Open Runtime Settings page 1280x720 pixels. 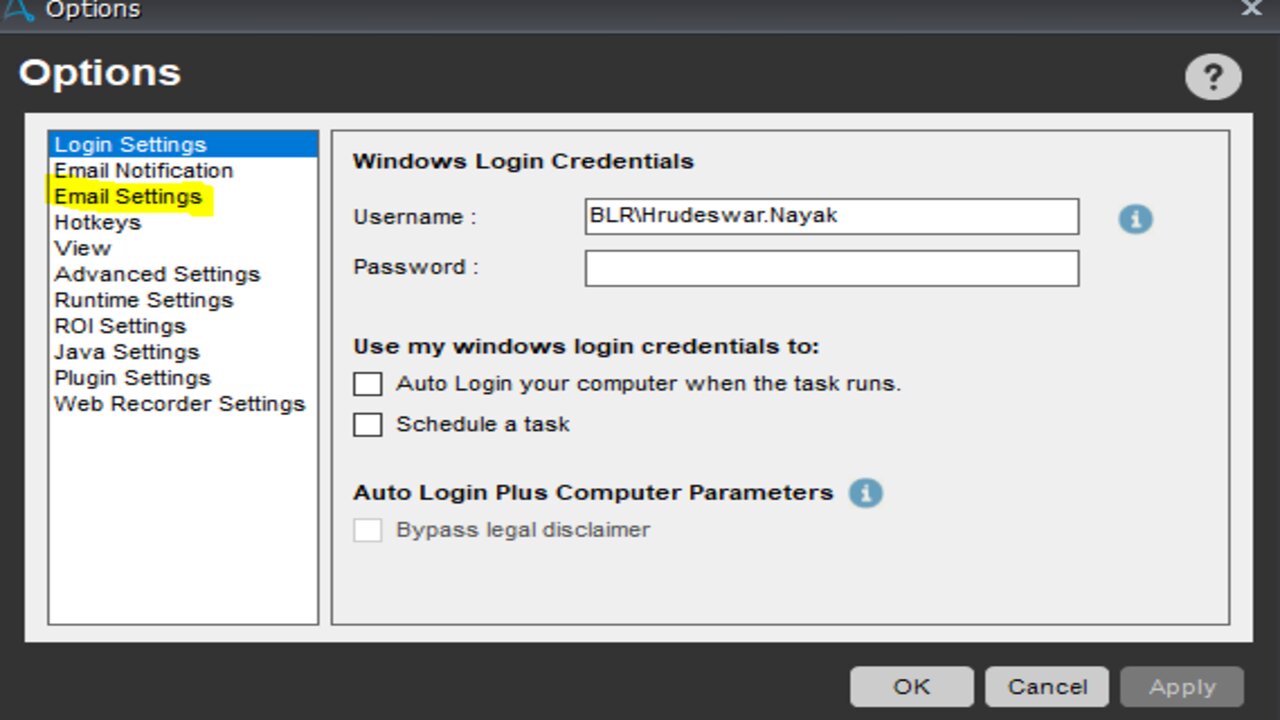click(x=143, y=301)
